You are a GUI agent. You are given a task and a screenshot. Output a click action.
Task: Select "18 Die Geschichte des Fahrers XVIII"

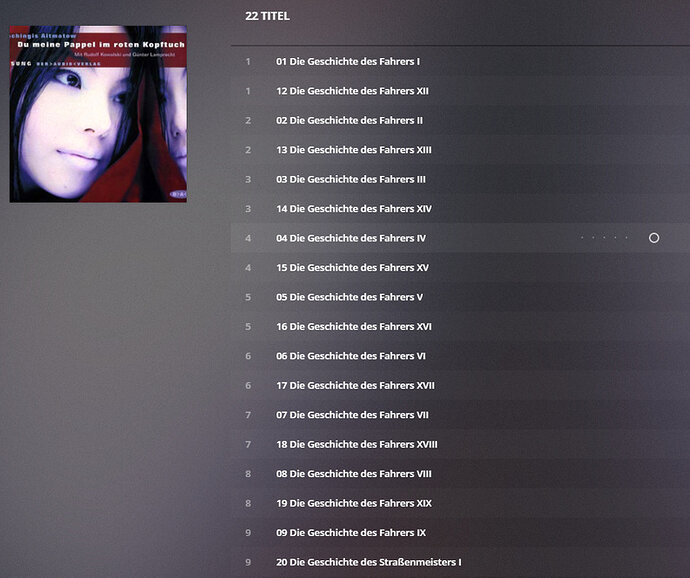click(357, 445)
